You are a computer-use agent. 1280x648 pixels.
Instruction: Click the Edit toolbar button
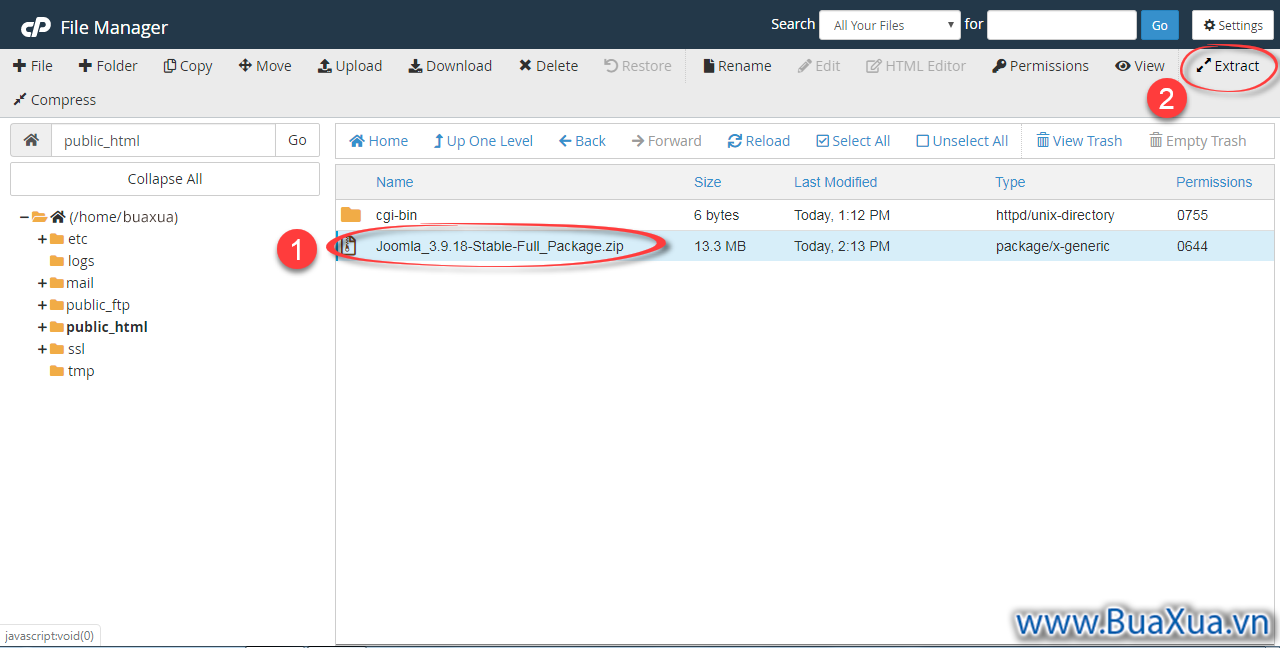click(x=819, y=66)
